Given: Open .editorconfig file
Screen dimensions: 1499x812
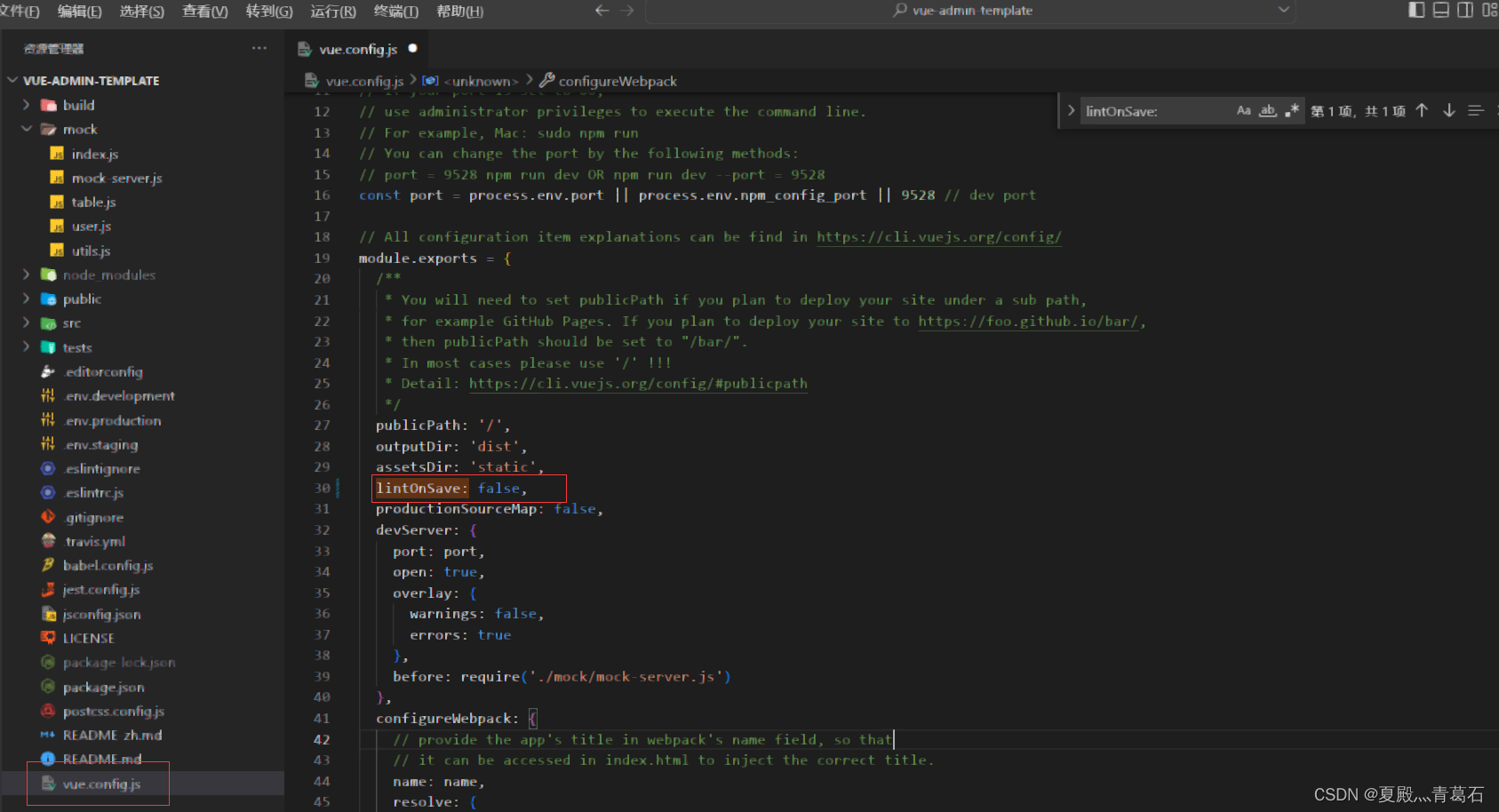Looking at the screenshot, I should point(102,371).
